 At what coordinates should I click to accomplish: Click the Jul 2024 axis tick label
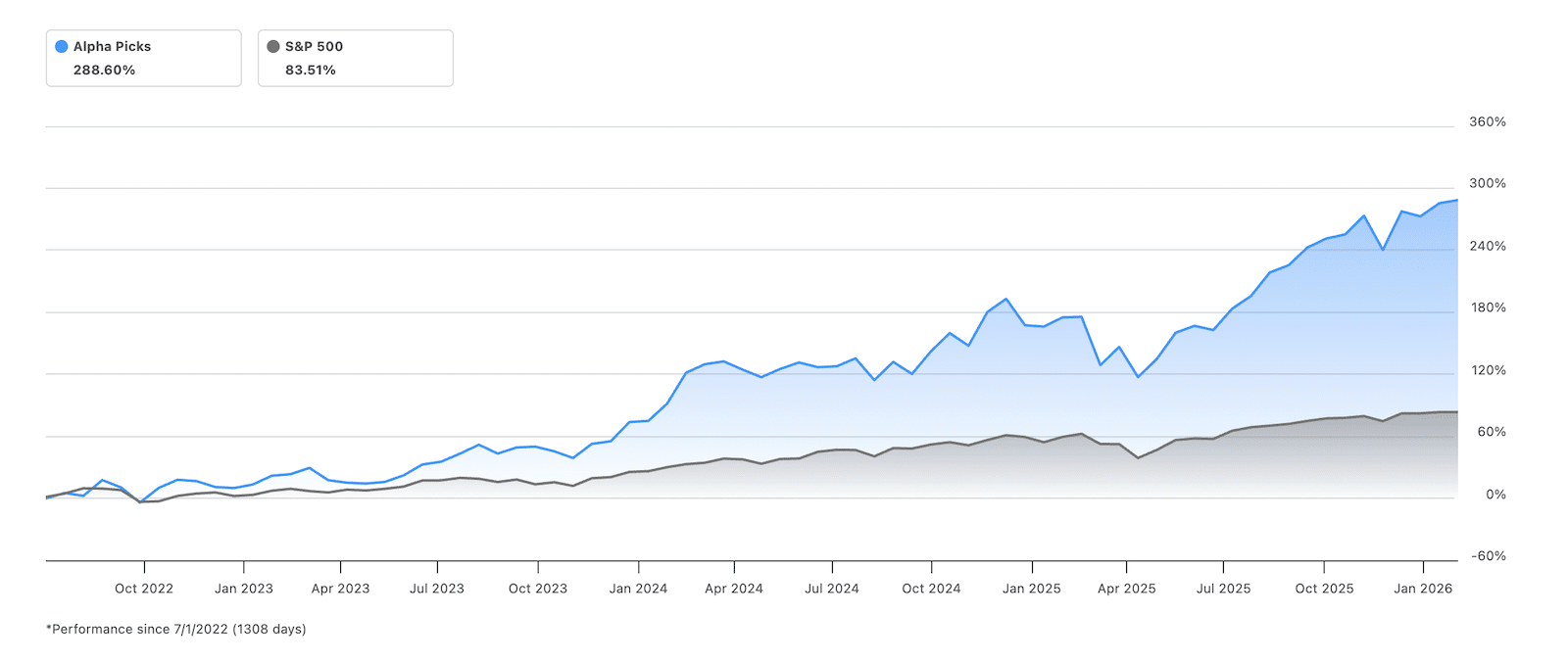pos(832,589)
